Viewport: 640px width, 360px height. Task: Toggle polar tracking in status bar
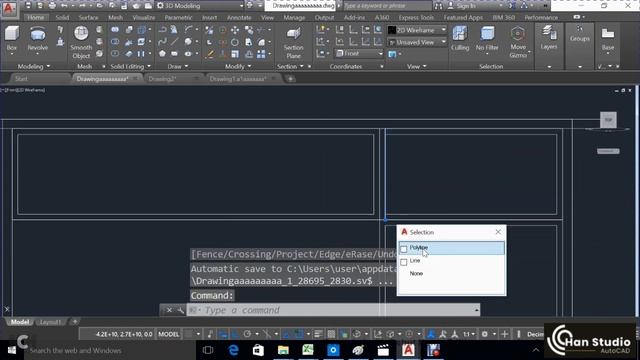tap(247, 334)
